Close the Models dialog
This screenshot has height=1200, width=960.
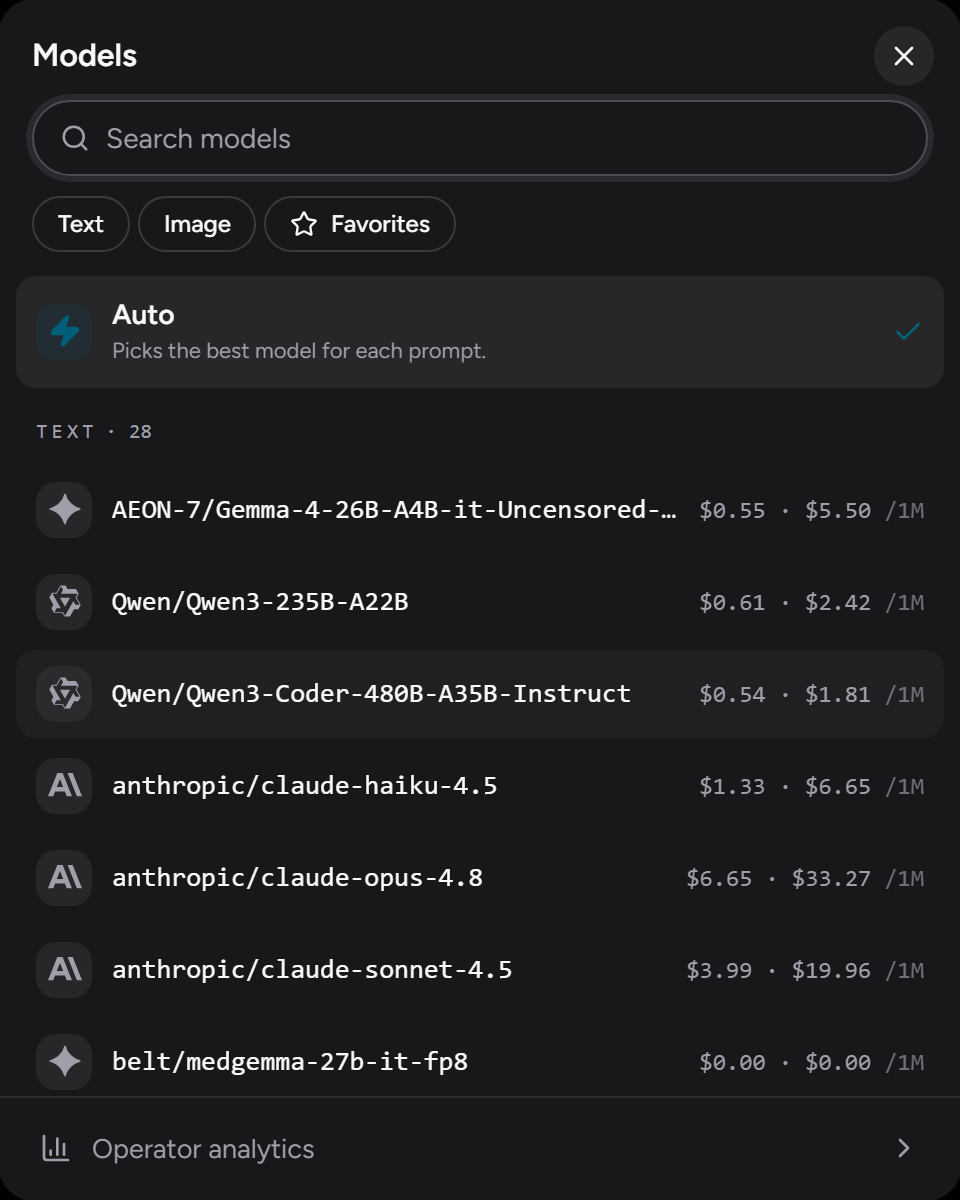pos(904,56)
